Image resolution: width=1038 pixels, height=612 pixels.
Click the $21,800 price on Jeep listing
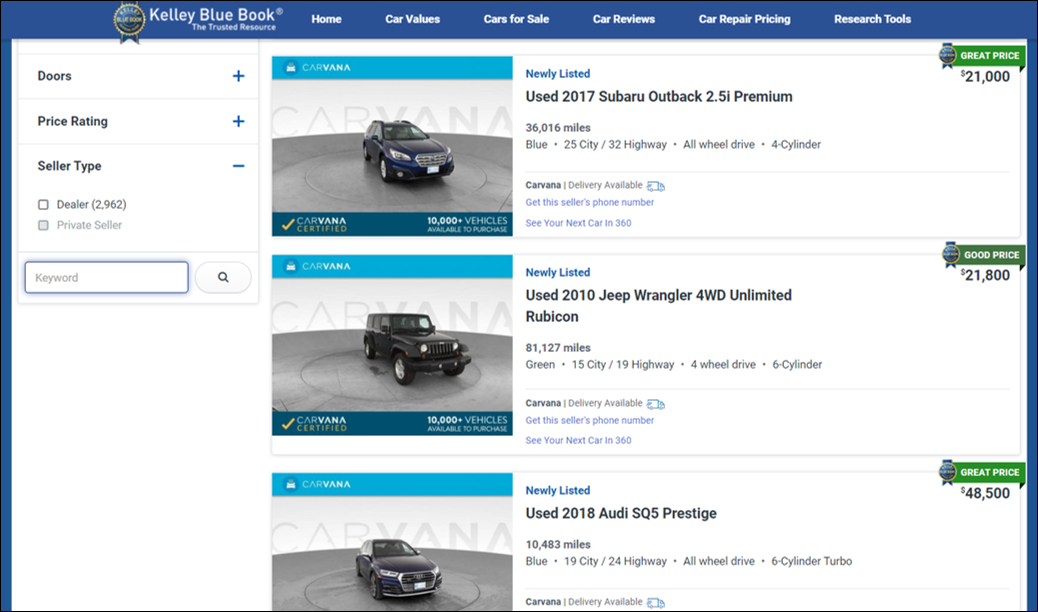985,276
